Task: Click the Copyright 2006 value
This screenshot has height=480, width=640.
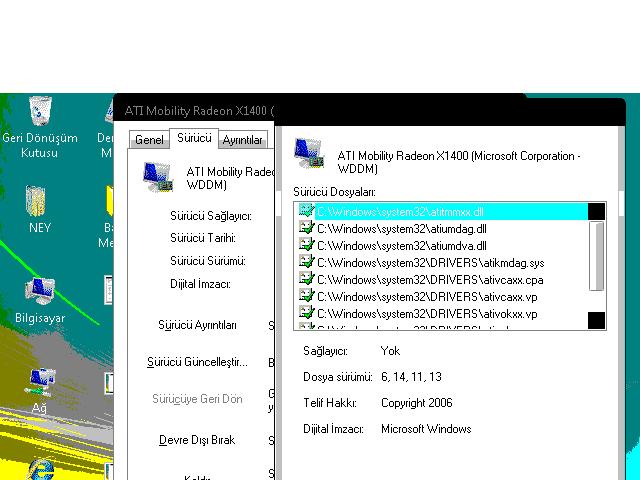Action: click(417, 403)
